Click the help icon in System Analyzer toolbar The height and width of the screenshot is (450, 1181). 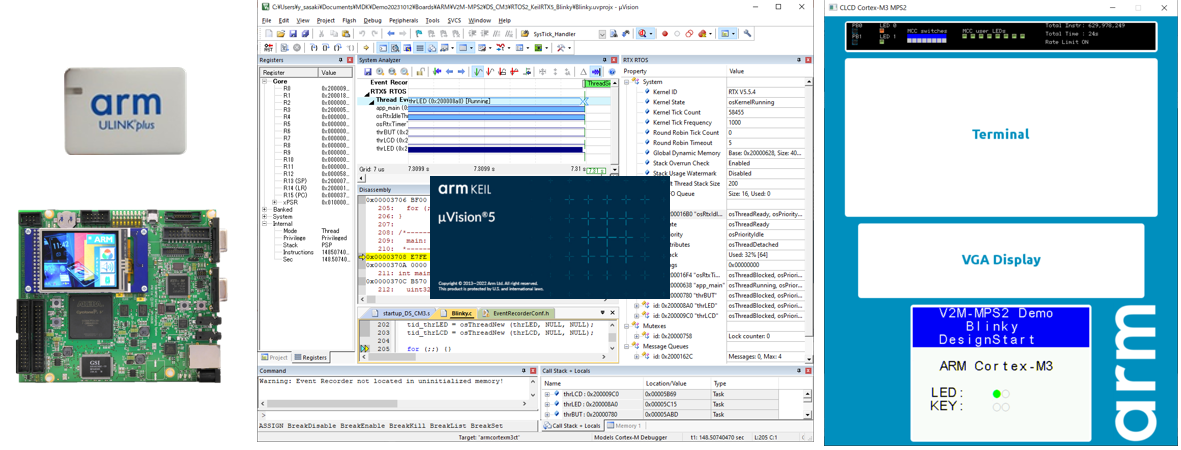tap(612, 72)
